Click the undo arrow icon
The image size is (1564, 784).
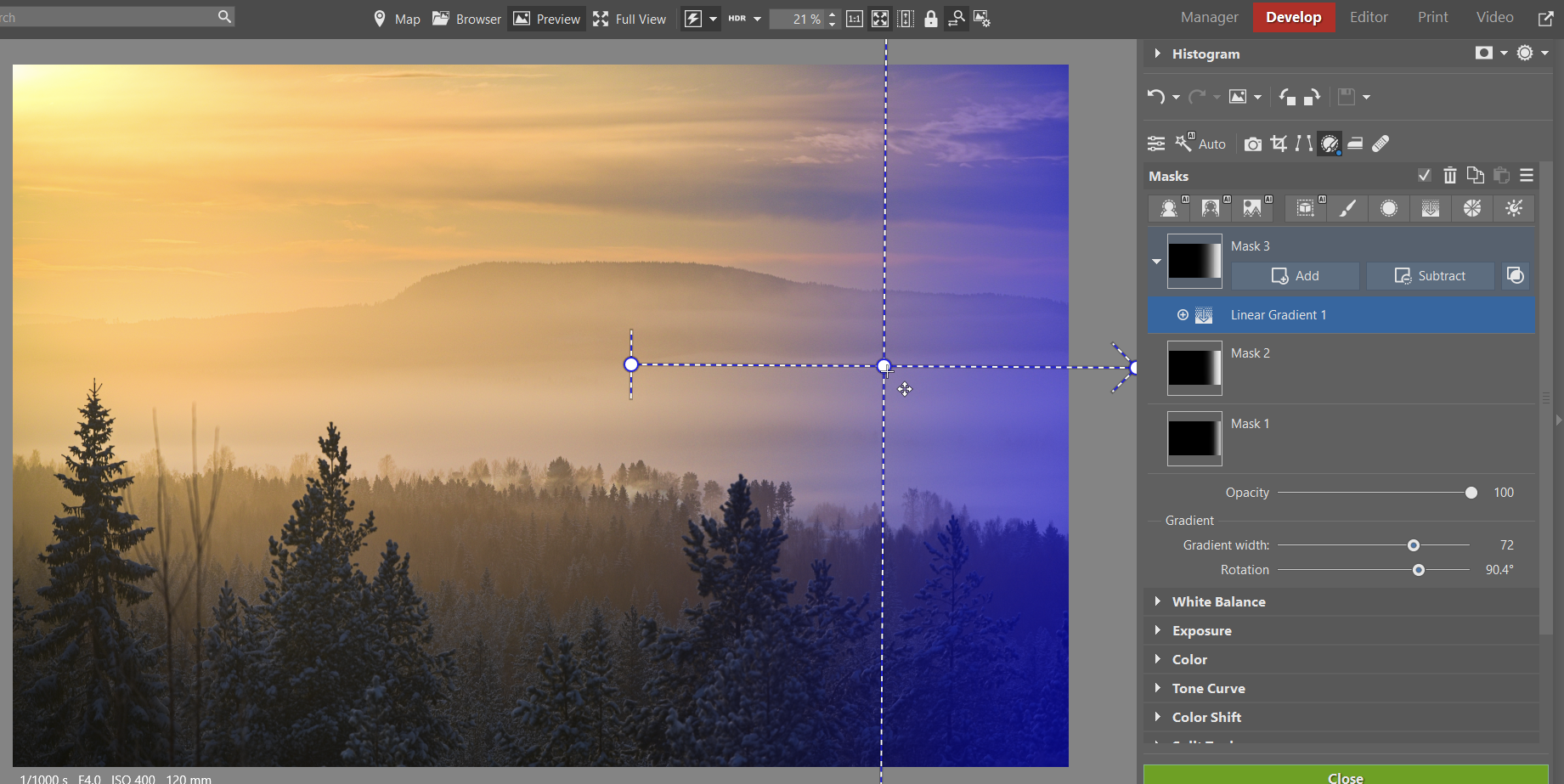pos(1155,97)
